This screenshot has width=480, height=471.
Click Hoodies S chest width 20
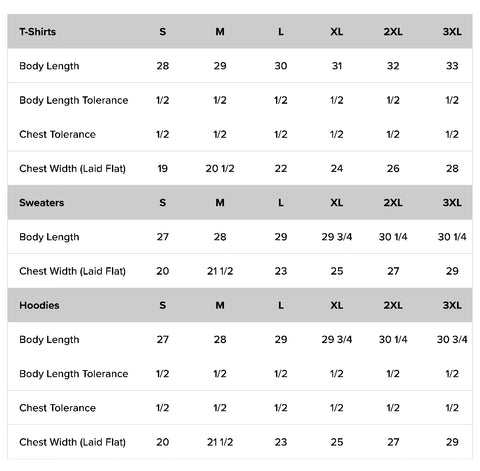coord(163,442)
